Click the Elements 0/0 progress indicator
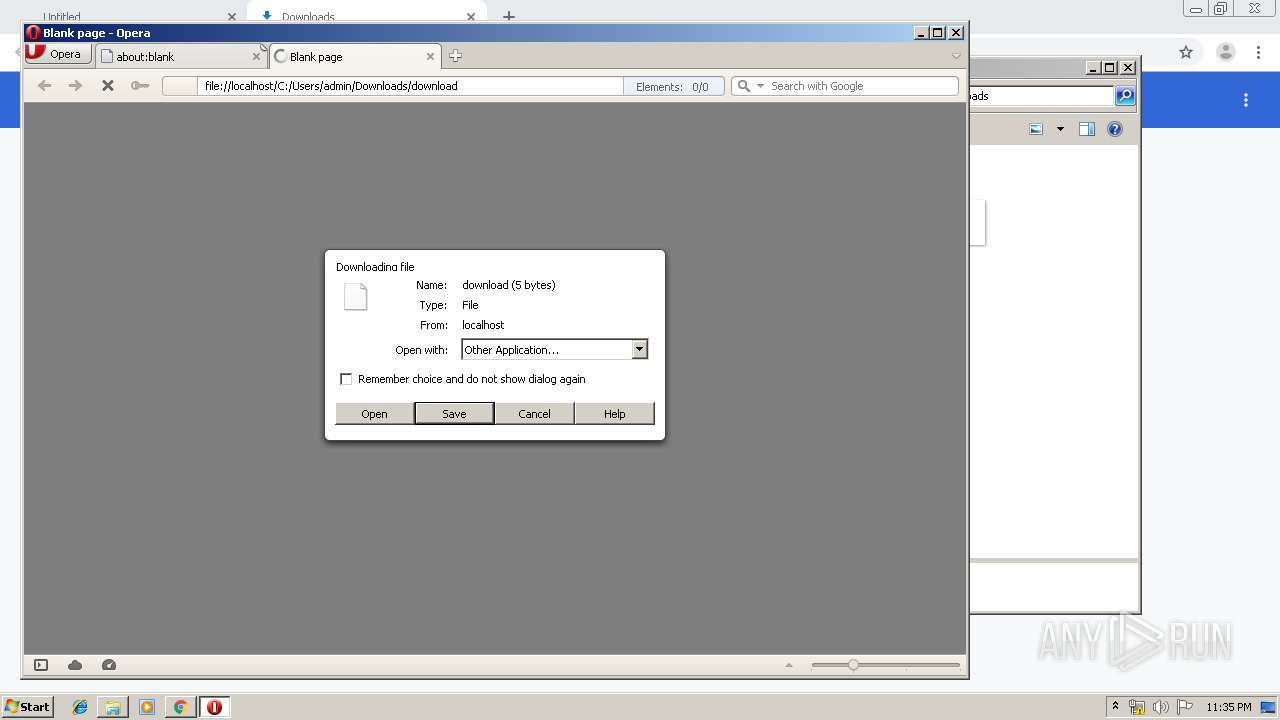Viewport: 1280px width, 720px height. [674, 87]
